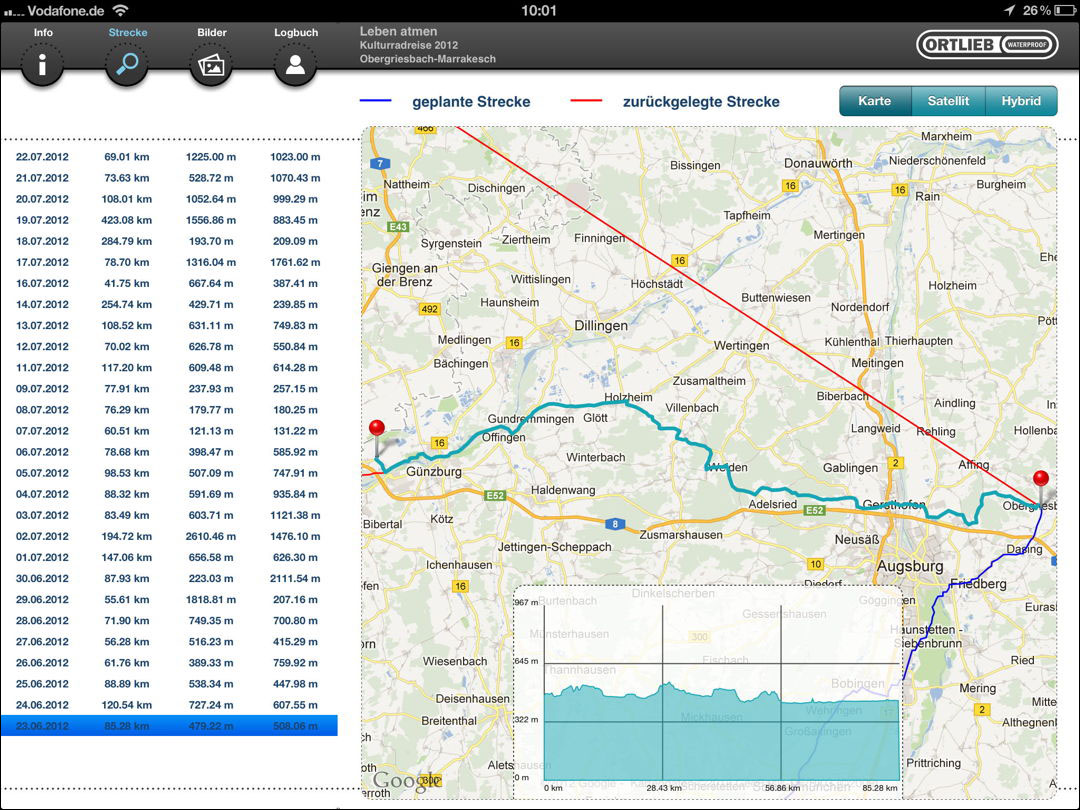Tap the Leben atmen title
Viewport: 1080px width, 810px height.
click(x=398, y=31)
